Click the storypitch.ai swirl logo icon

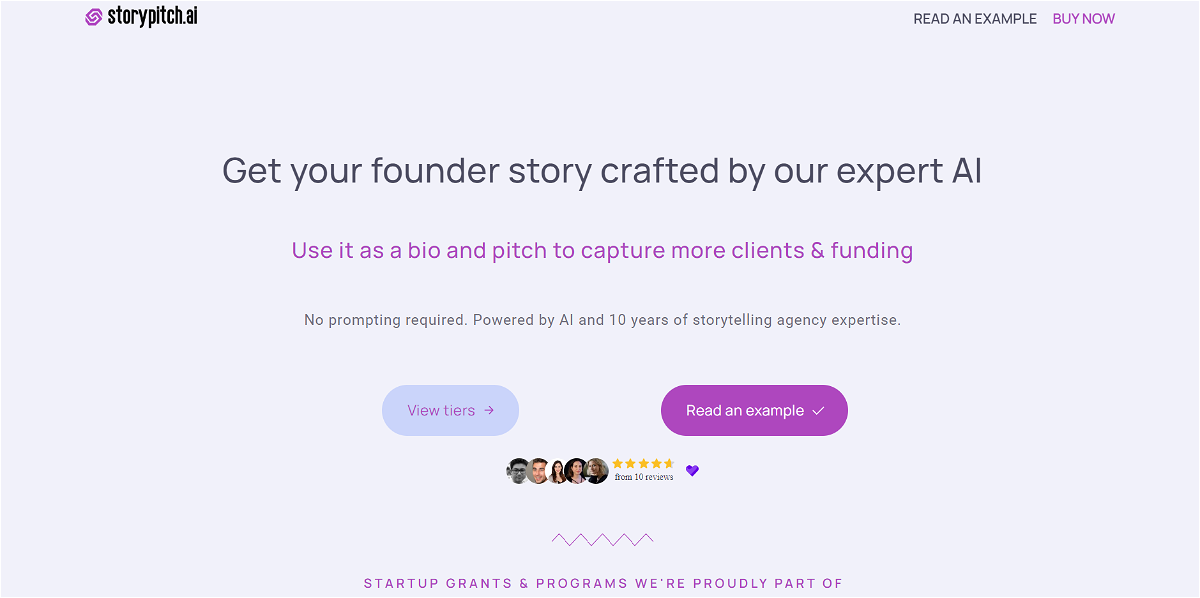tap(94, 17)
